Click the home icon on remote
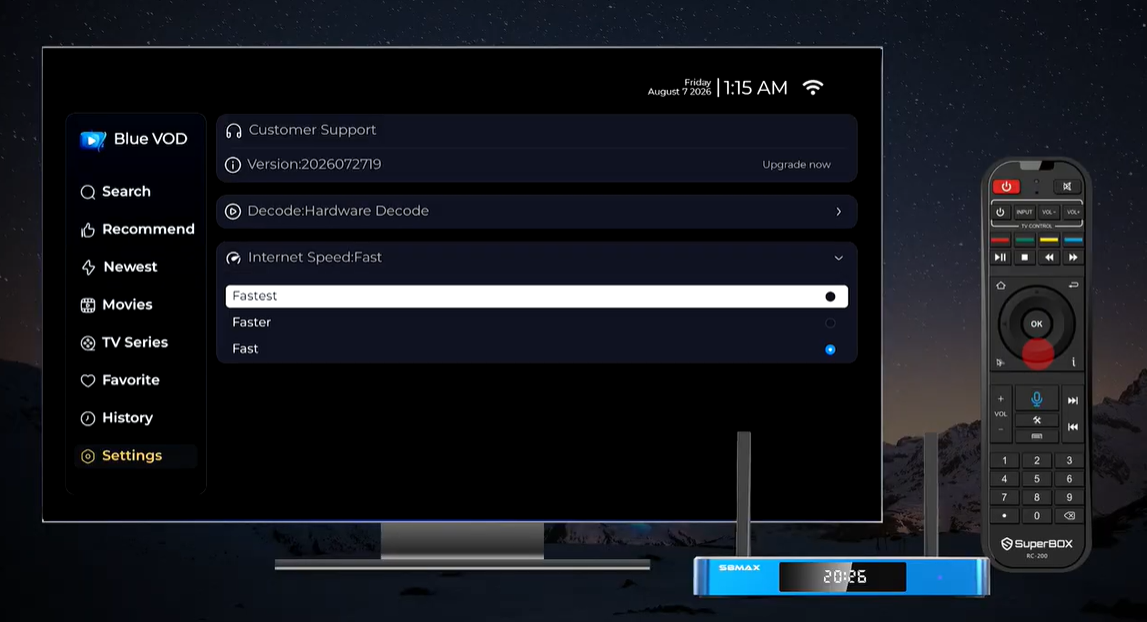The image size is (1147, 622). [x=1001, y=285]
